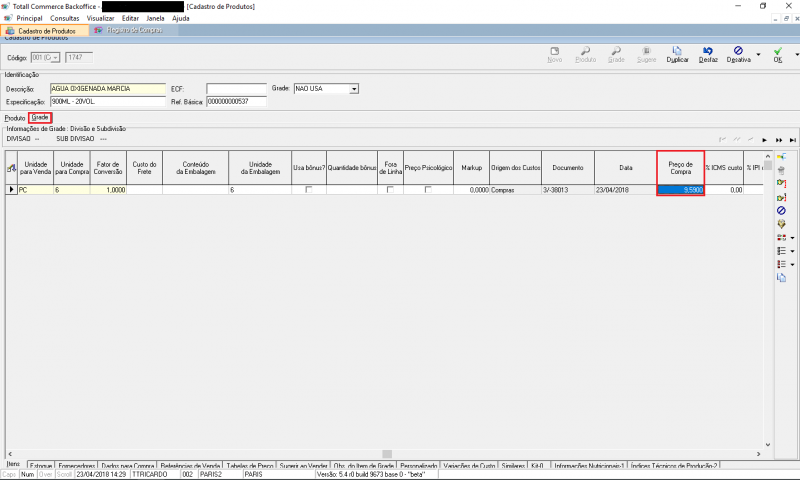Switch to the Produto tab
The image size is (800, 480).
15,118
